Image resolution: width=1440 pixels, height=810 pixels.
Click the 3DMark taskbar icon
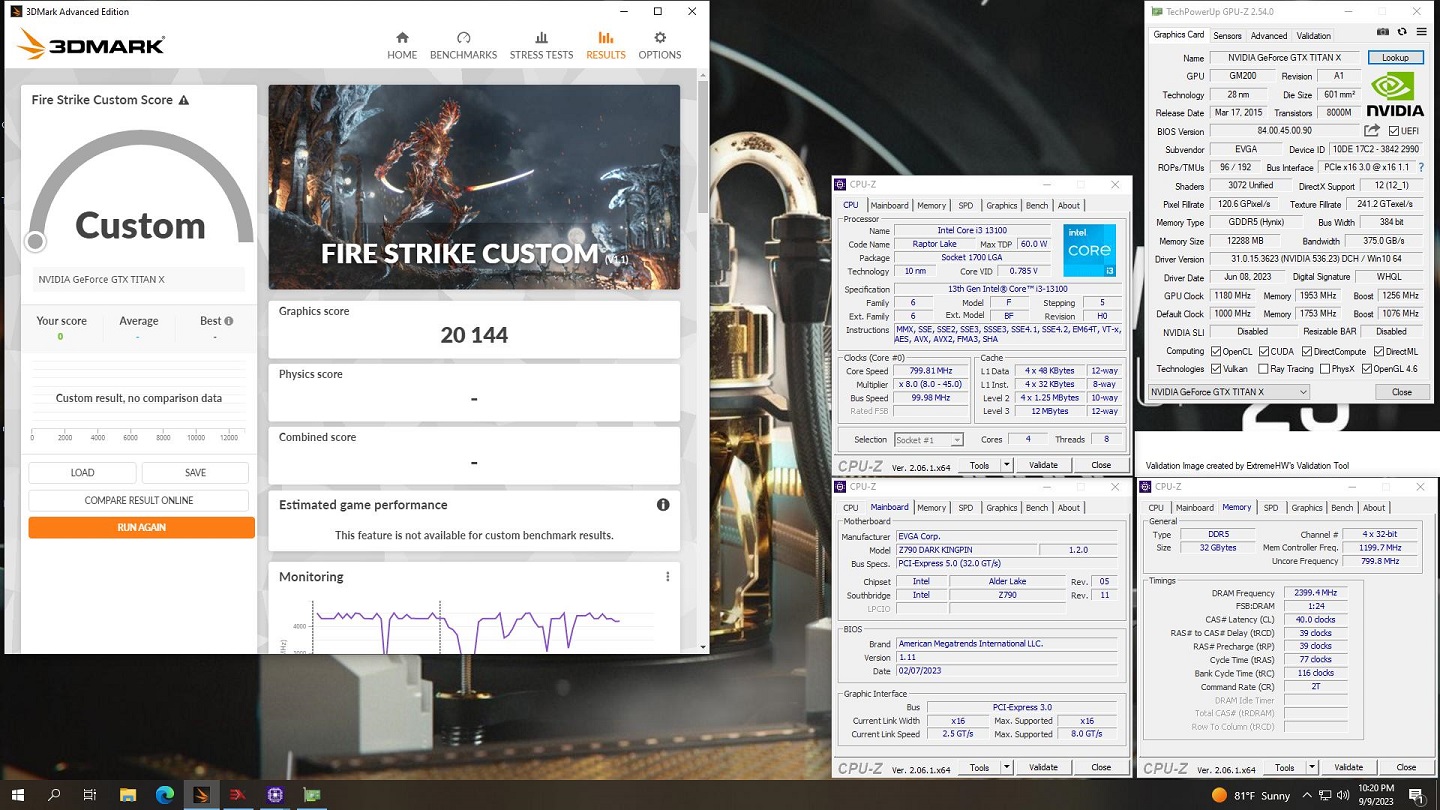coord(201,795)
